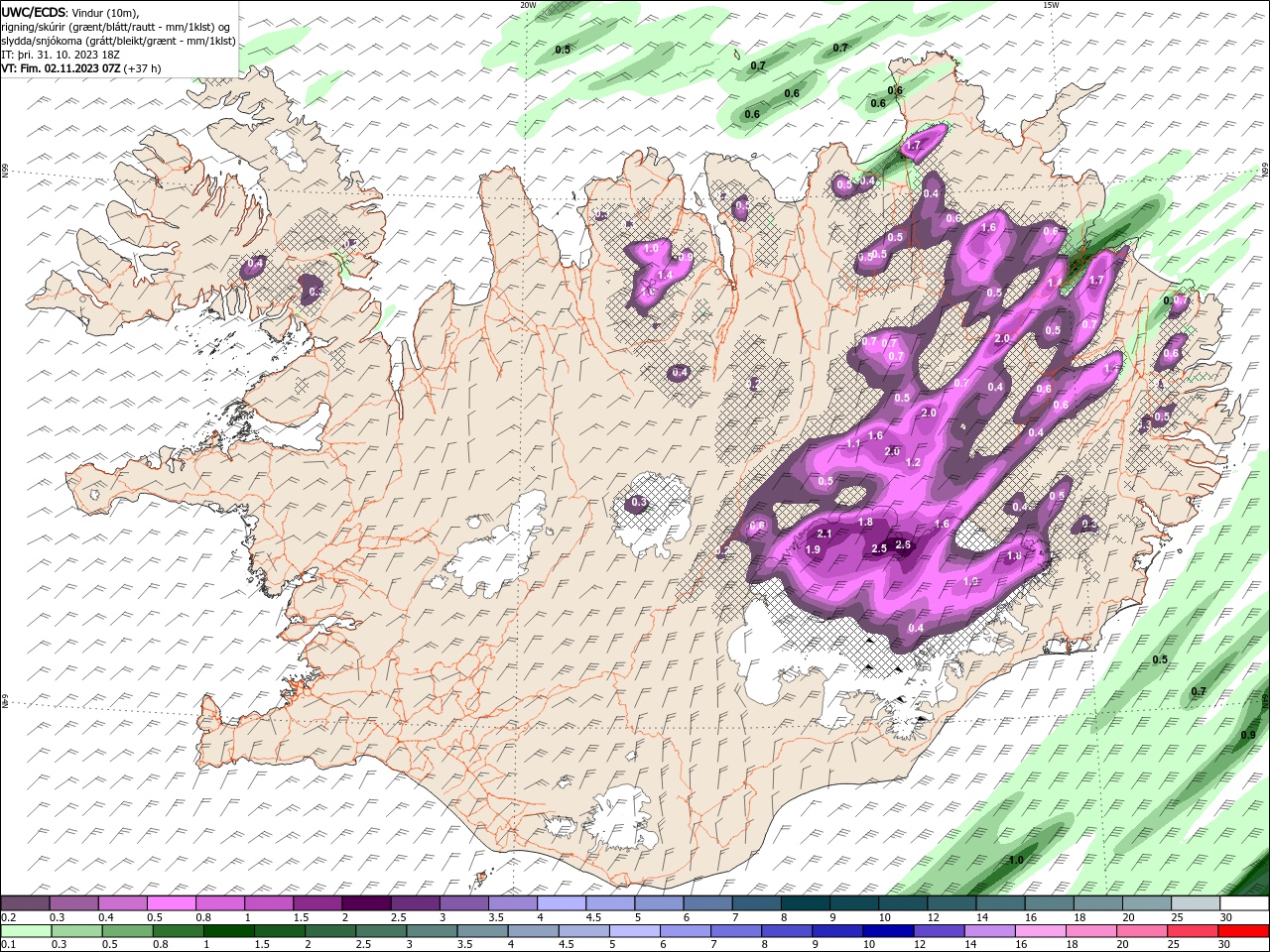Click the 'UWC/ECDS' title text
The width and height of the screenshot is (1270, 952).
[34, 12]
